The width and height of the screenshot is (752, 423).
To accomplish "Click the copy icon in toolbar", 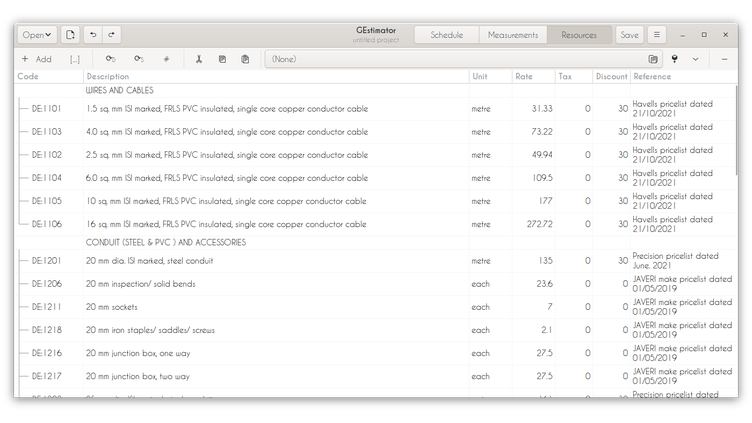I will (x=222, y=59).
